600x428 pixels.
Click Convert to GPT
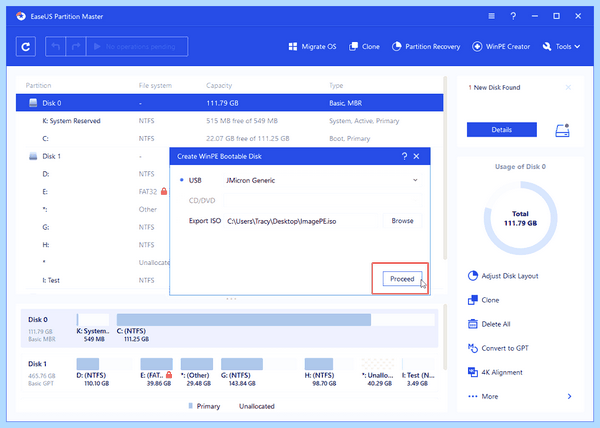click(498, 348)
